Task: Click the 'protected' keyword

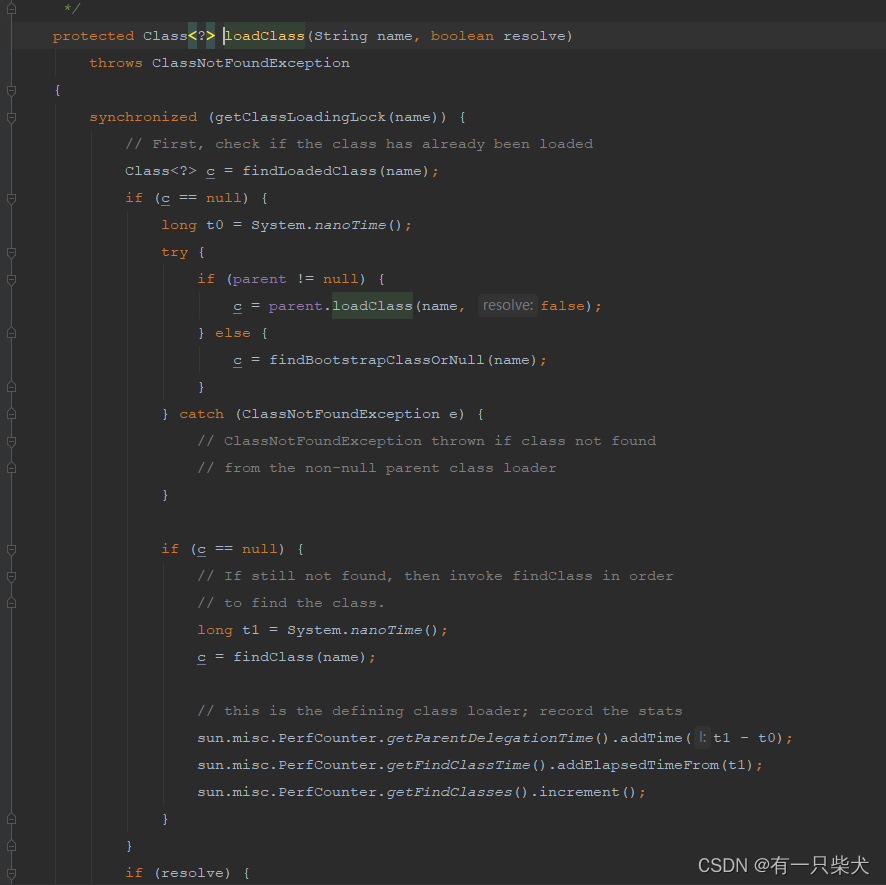Action: [93, 36]
